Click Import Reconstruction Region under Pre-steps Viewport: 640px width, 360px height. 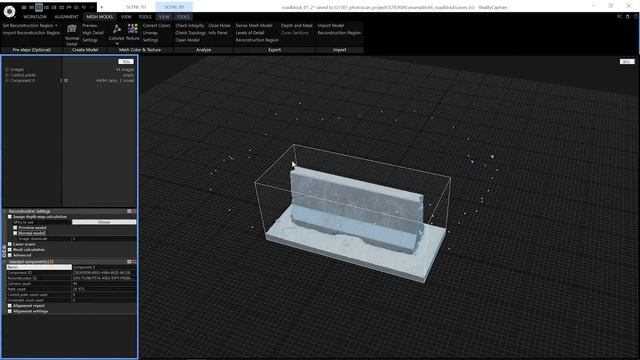pyautogui.click(x=31, y=33)
